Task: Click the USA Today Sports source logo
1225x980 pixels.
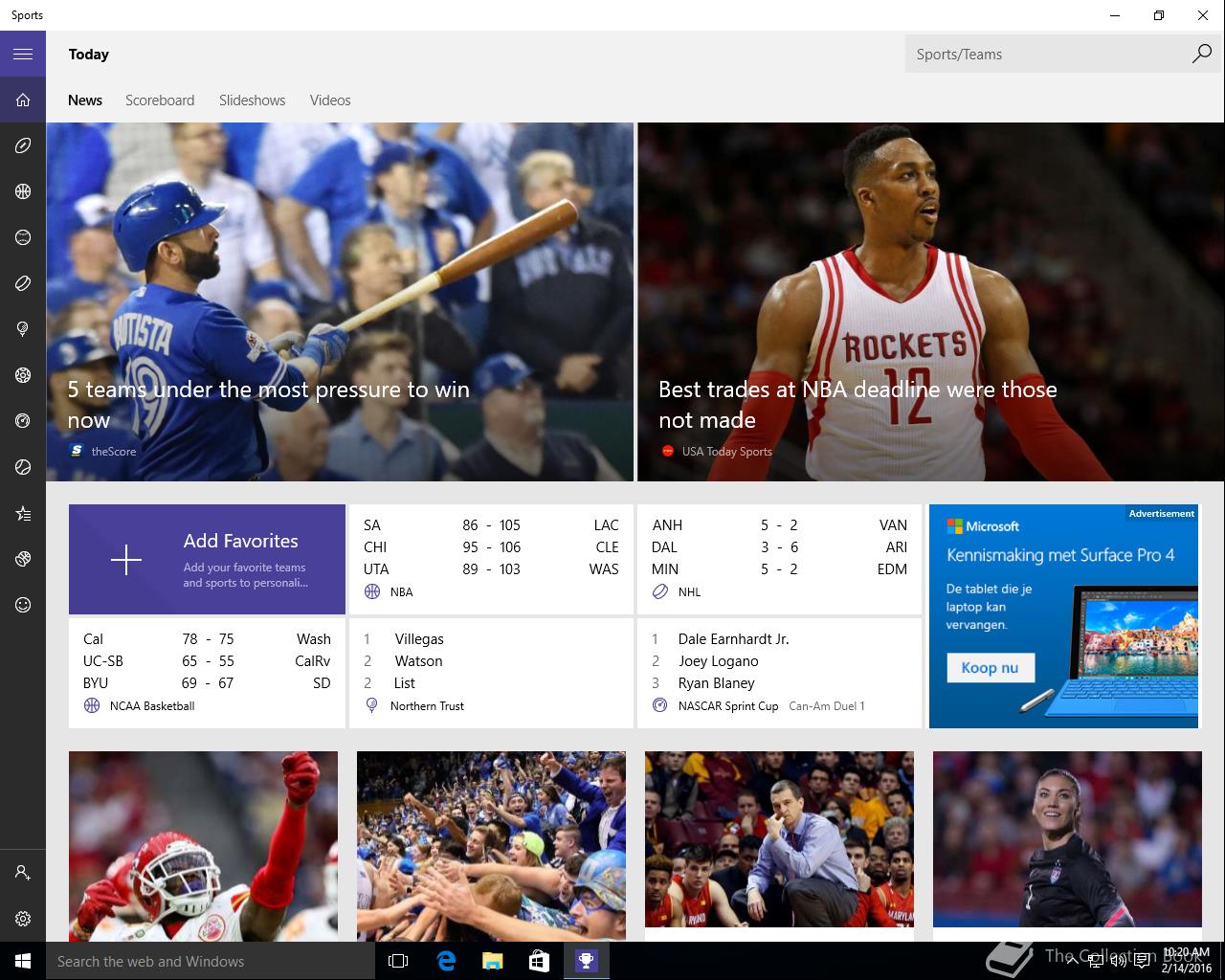Action: (x=668, y=452)
